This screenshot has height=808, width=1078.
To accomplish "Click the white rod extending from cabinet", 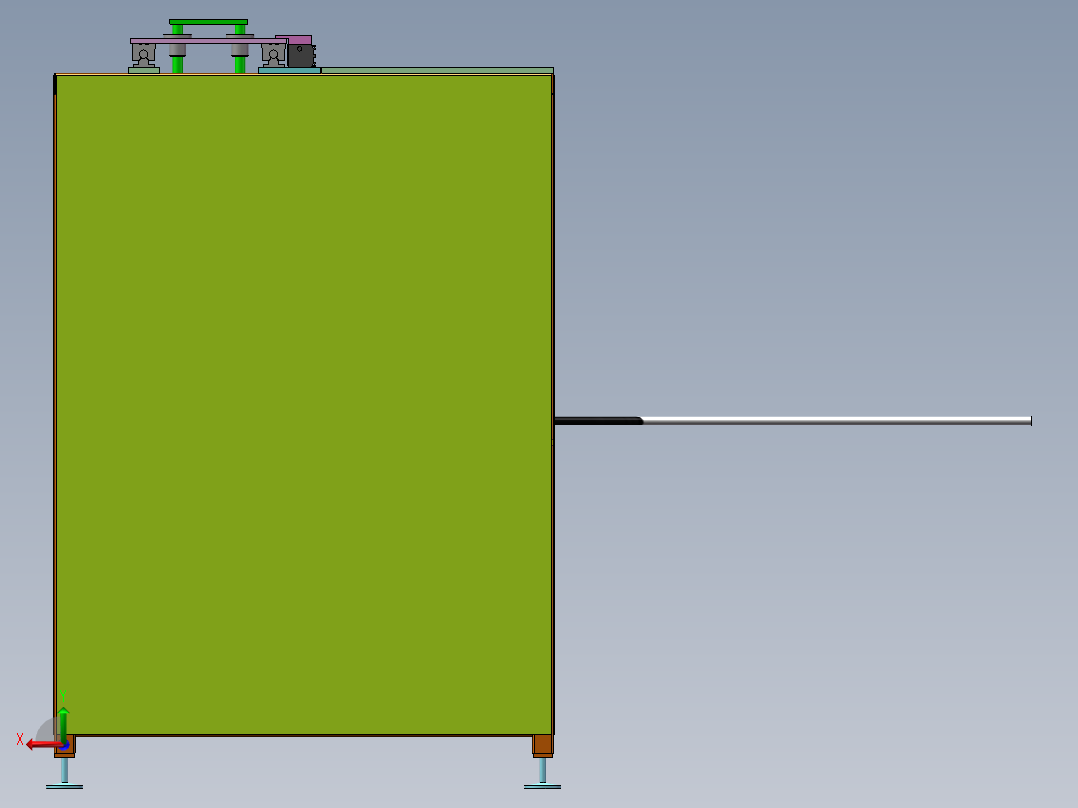I will (x=837, y=420).
